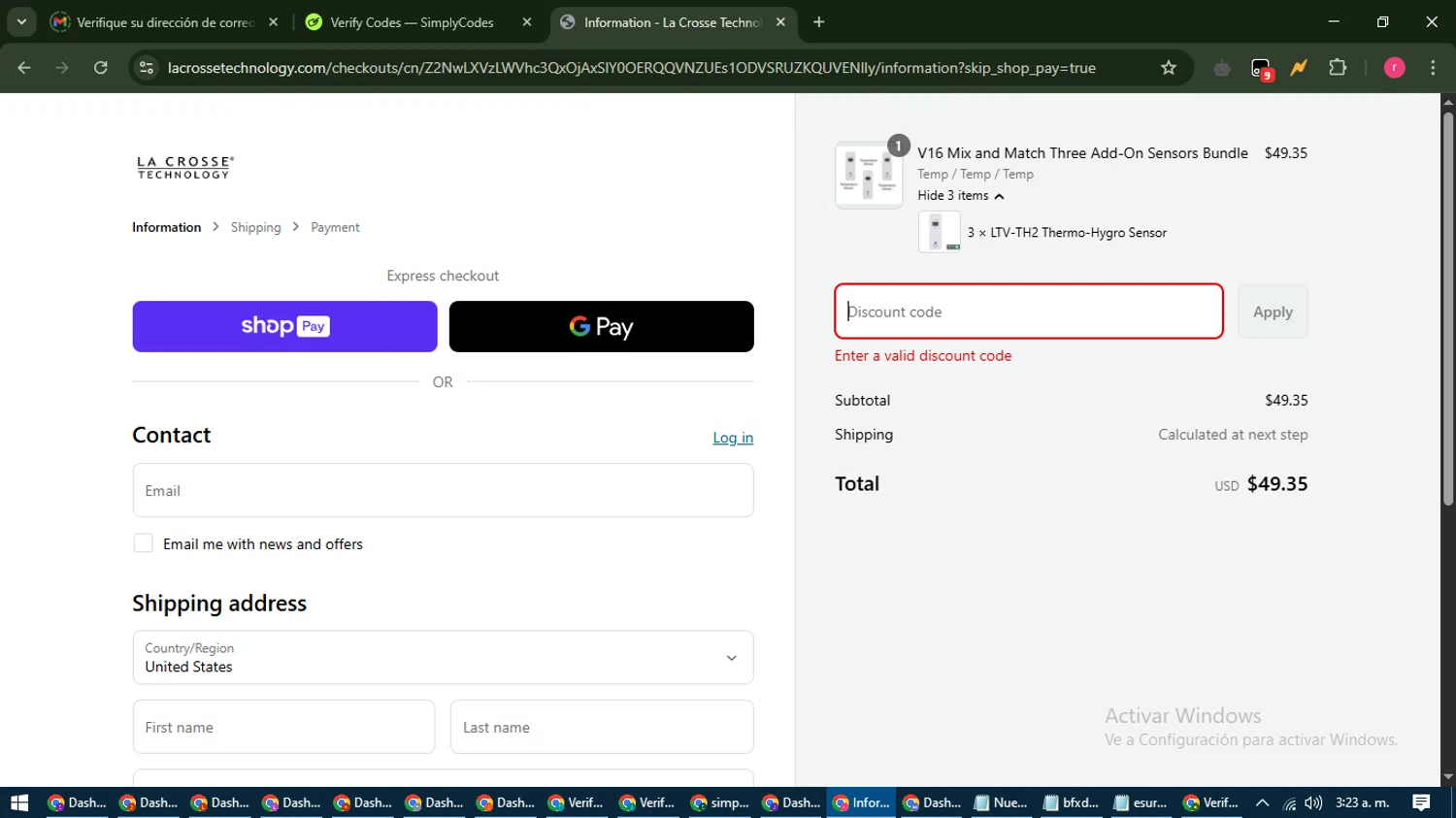Close the Information La Crosse tab
This screenshot has width=1456, height=818.
(780, 22)
